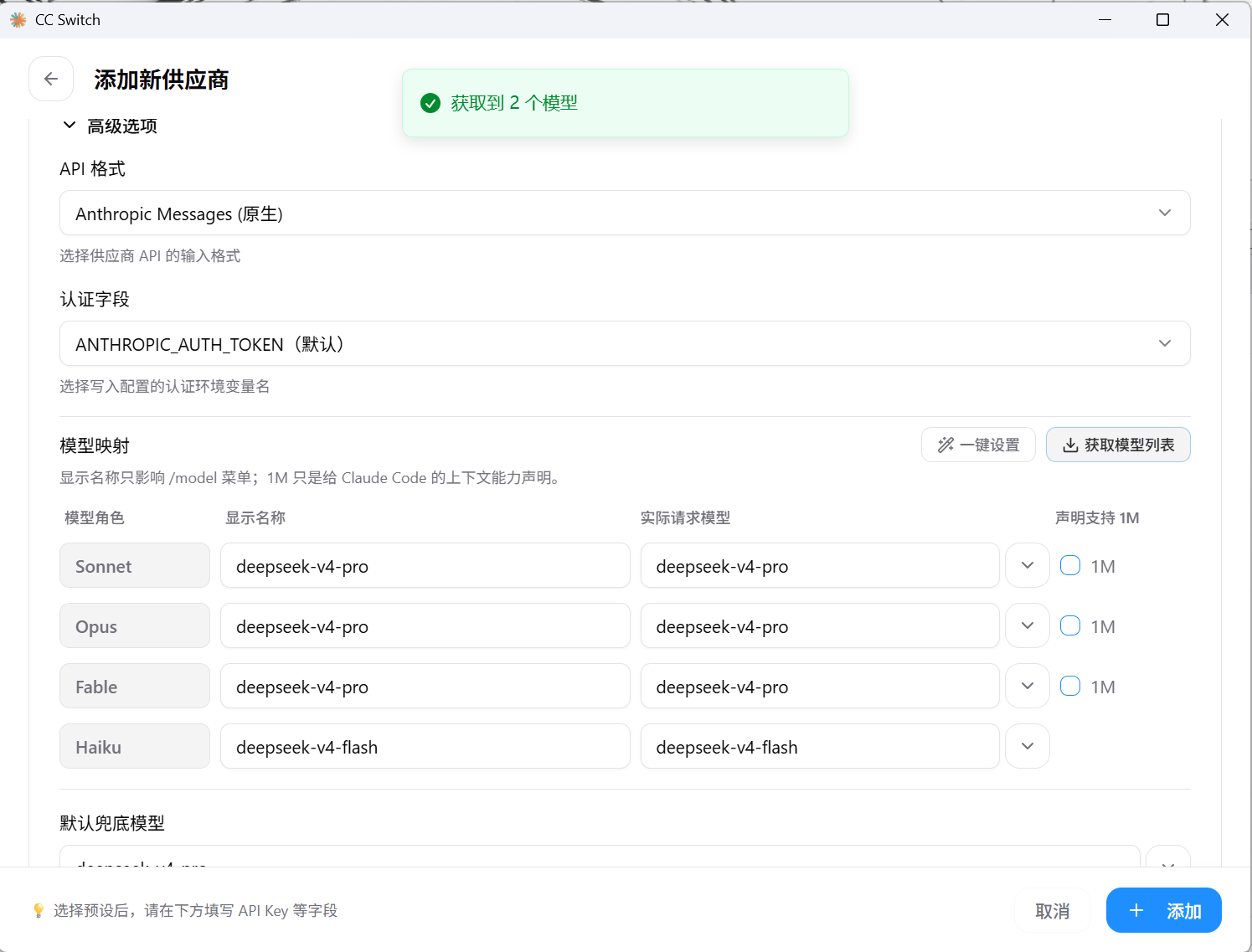Maximize the CC Switch window
Screen dimensions: 1252x952
(x=1162, y=19)
